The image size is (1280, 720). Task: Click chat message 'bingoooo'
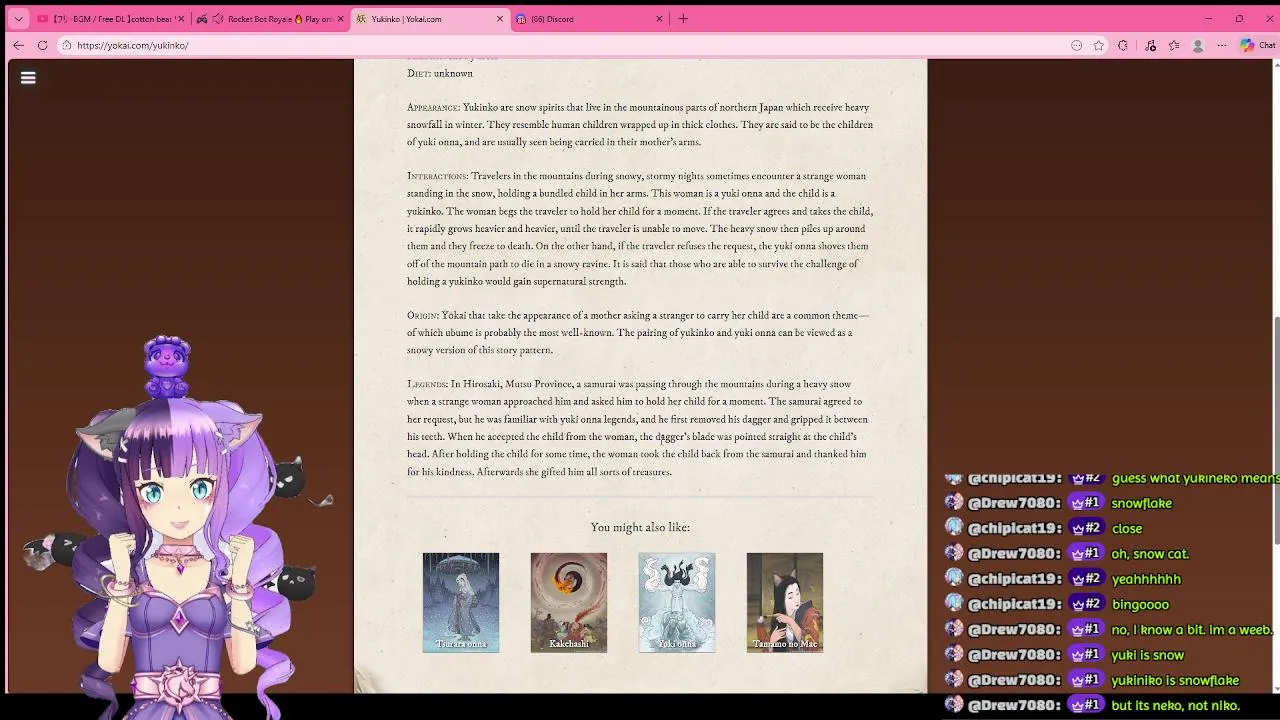pos(1140,604)
